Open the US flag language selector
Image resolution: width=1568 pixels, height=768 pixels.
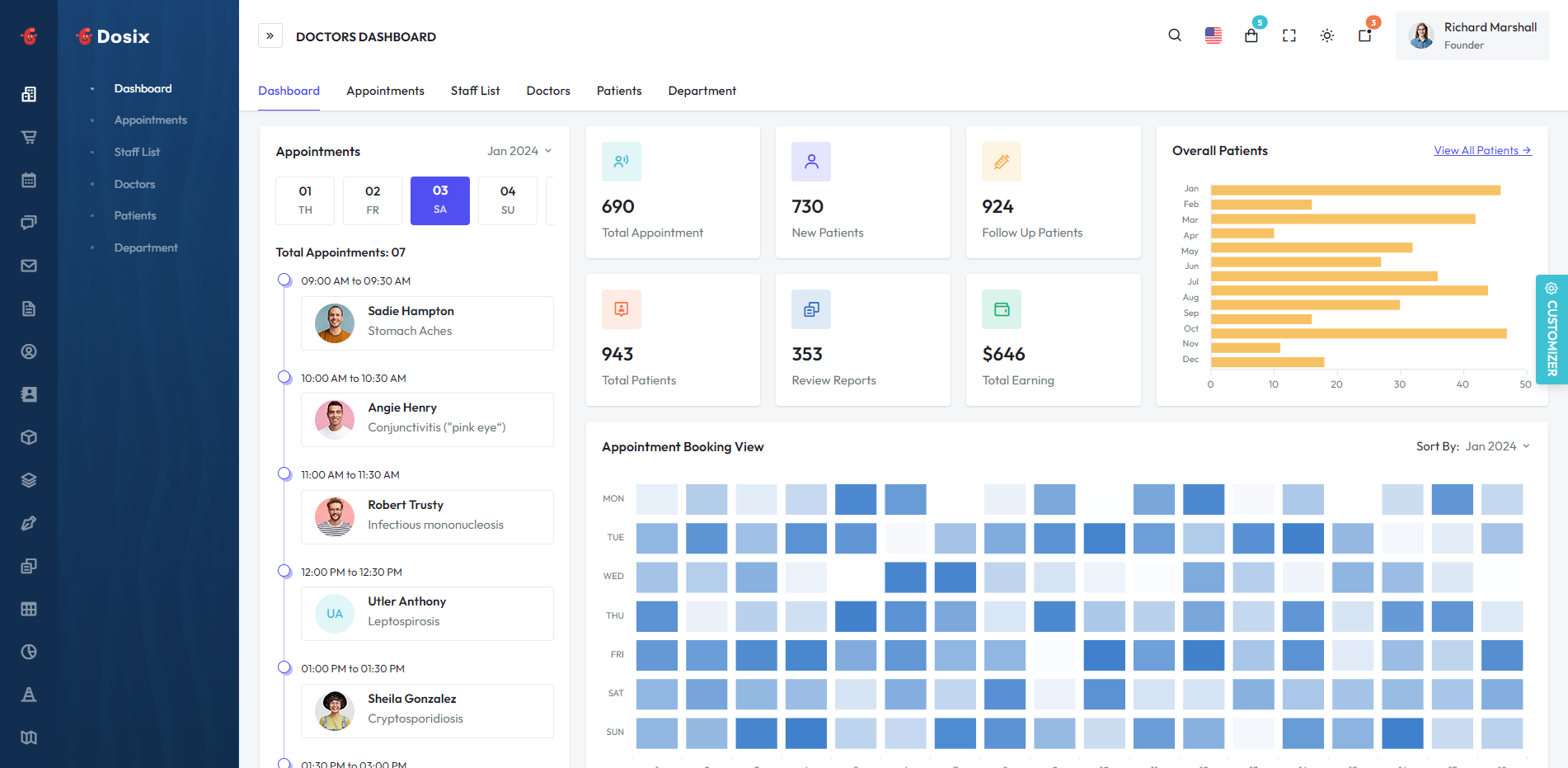(1214, 35)
